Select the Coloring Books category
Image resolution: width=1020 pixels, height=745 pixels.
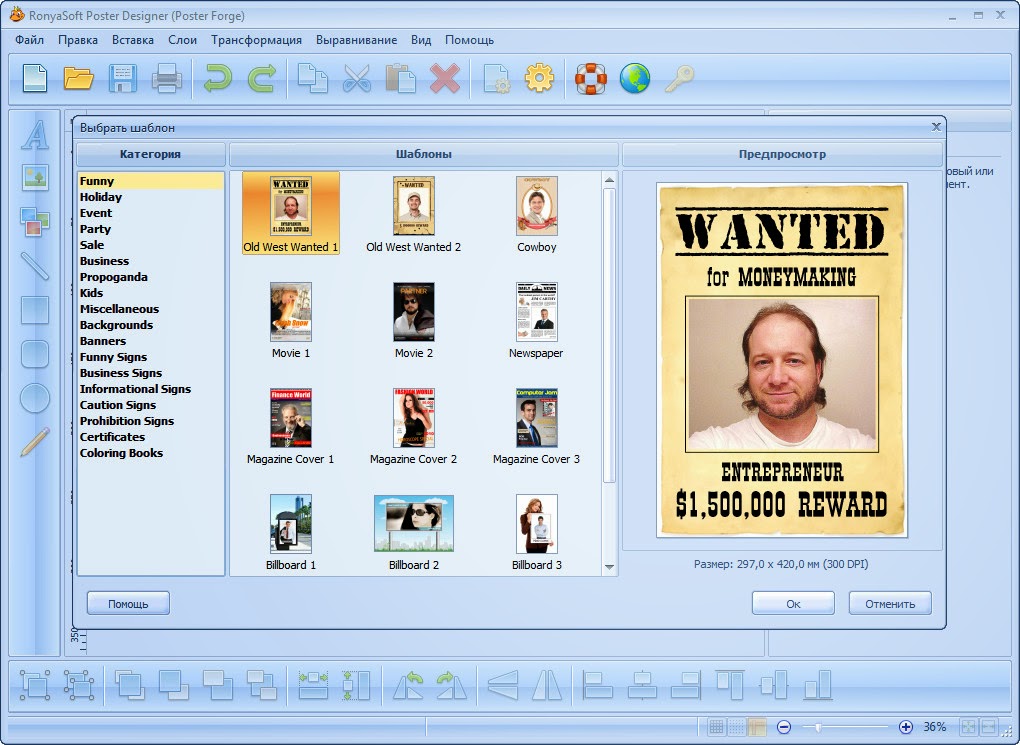tap(122, 452)
